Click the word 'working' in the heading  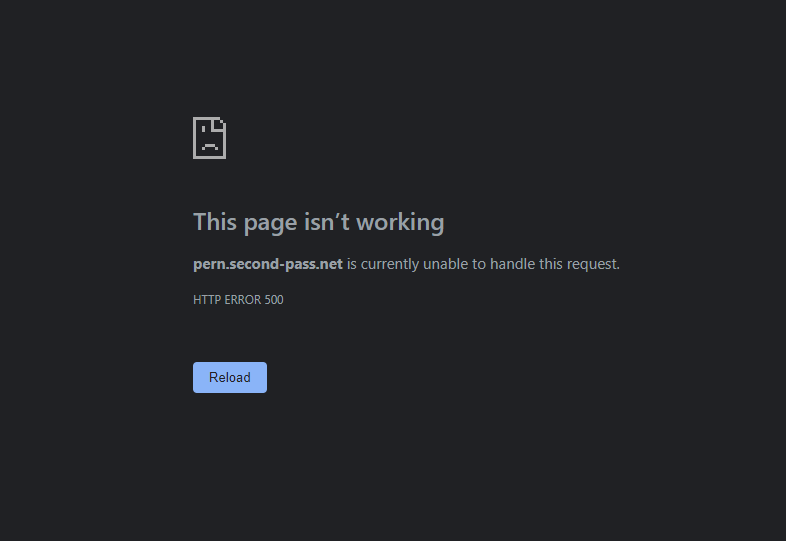400,222
